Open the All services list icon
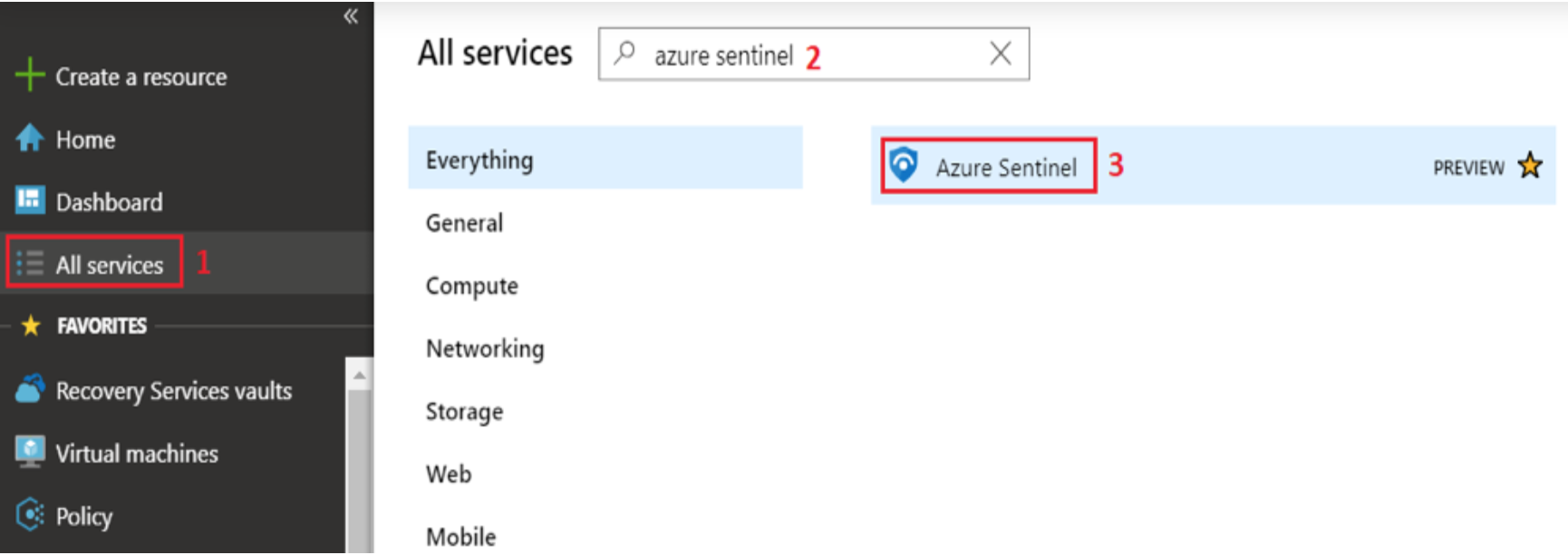The image size is (1568, 555). [x=30, y=263]
